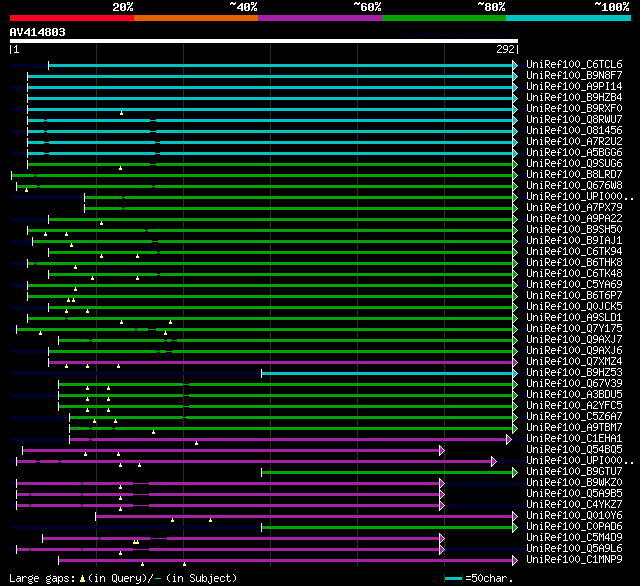The image size is (640, 586).
Task: Click the UniRef100_A7R2U2 label
Action: point(574,142)
